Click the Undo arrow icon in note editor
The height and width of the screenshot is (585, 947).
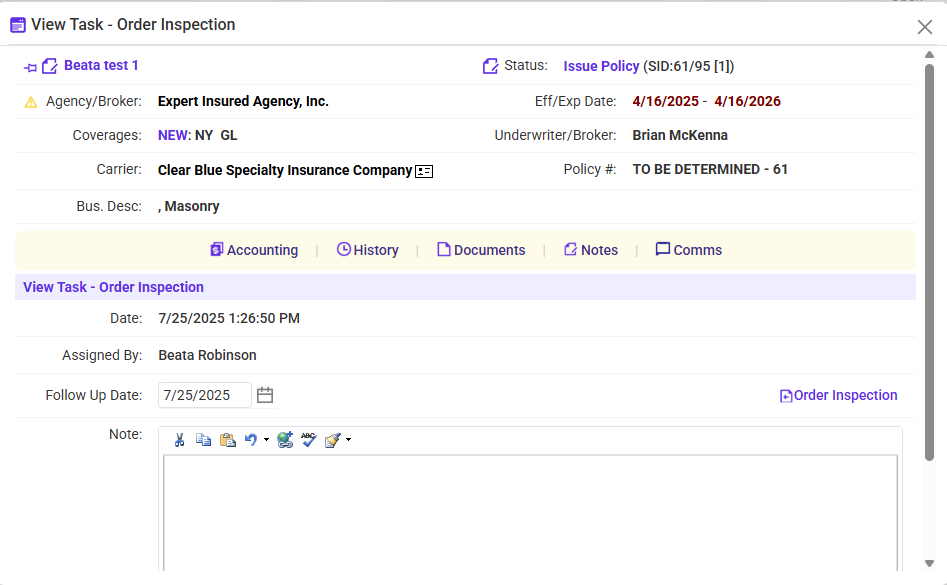coord(251,440)
